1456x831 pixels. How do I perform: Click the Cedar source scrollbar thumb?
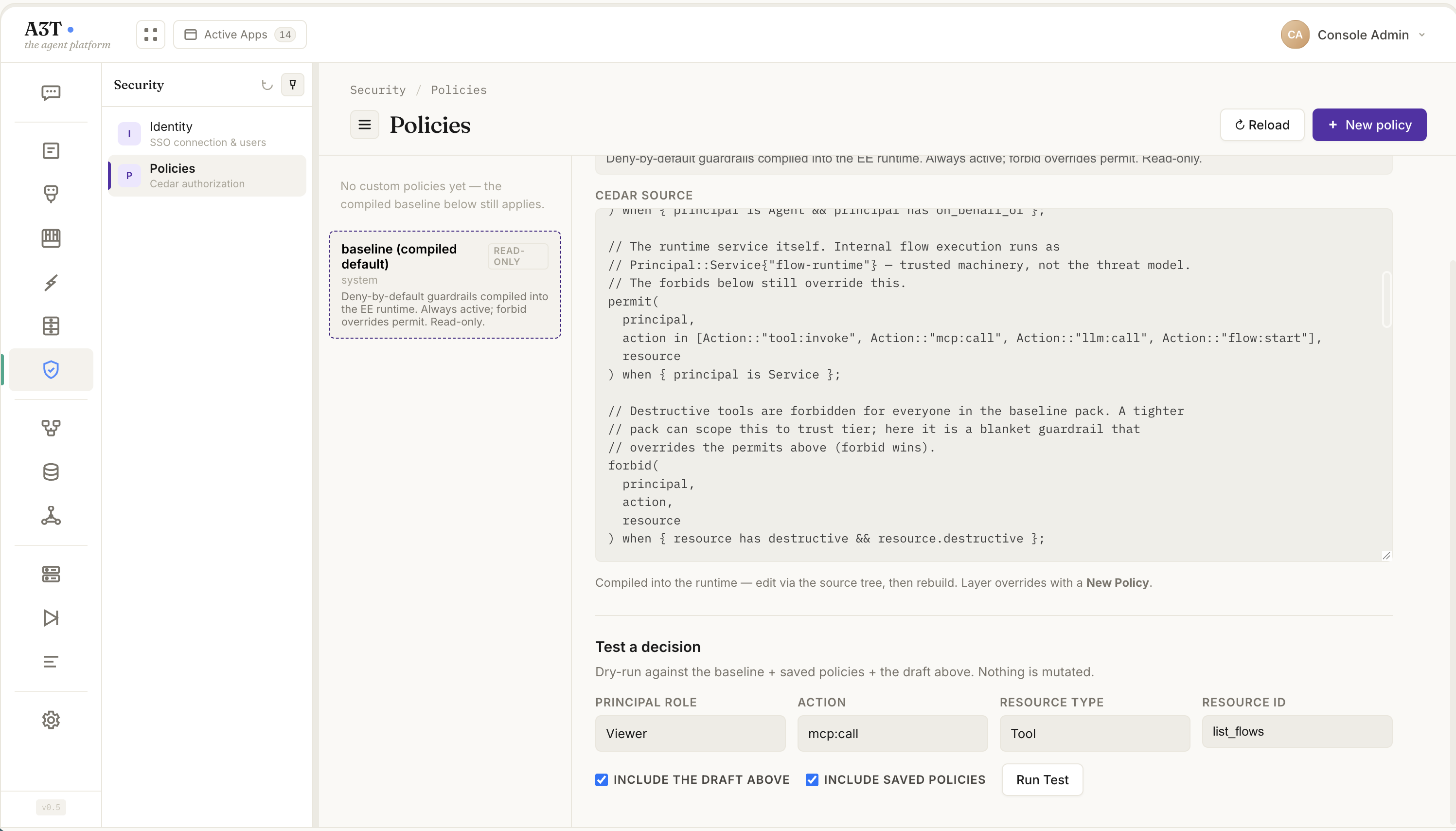pos(1386,299)
